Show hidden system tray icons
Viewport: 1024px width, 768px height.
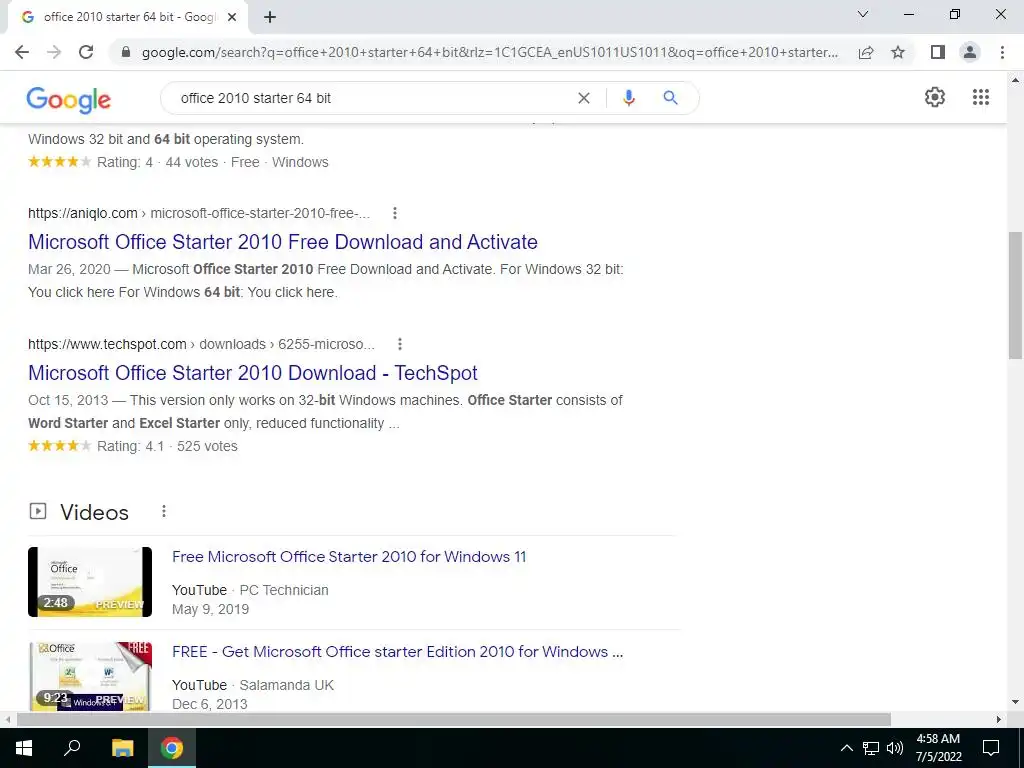[846, 748]
